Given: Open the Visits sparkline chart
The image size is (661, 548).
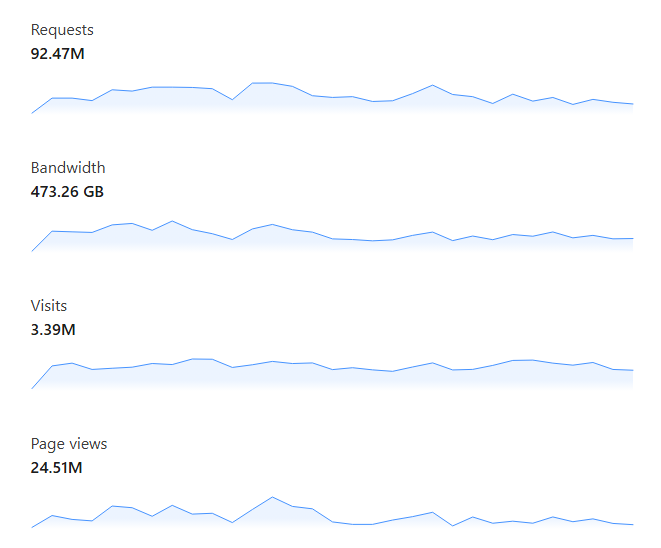Looking at the screenshot, I should click(332, 372).
